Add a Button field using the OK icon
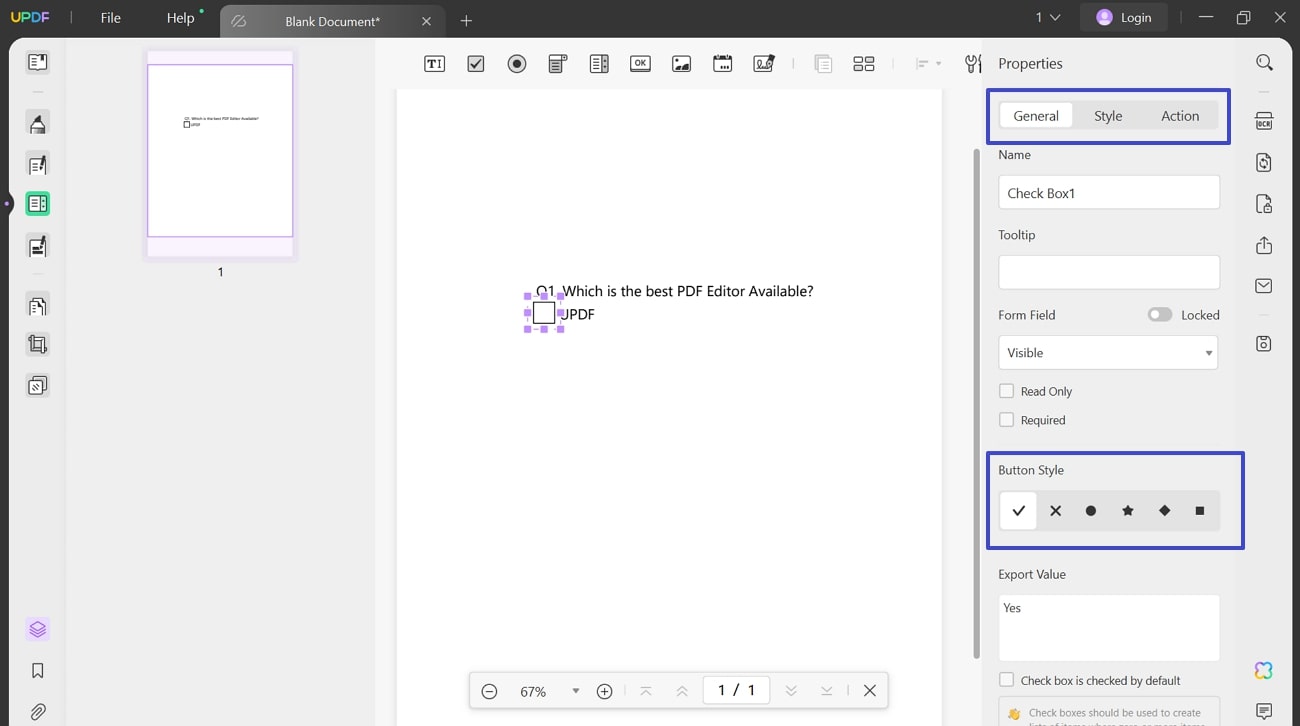Viewport: 1300px width, 726px height. tap(640, 63)
